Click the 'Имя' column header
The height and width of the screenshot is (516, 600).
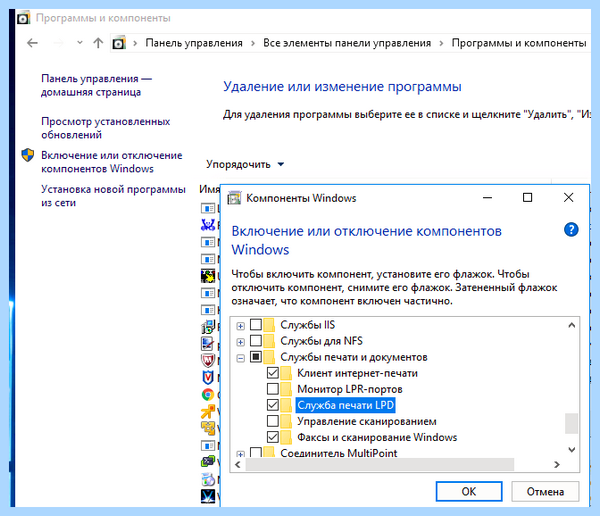pyautogui.click(x=209, y=189)
